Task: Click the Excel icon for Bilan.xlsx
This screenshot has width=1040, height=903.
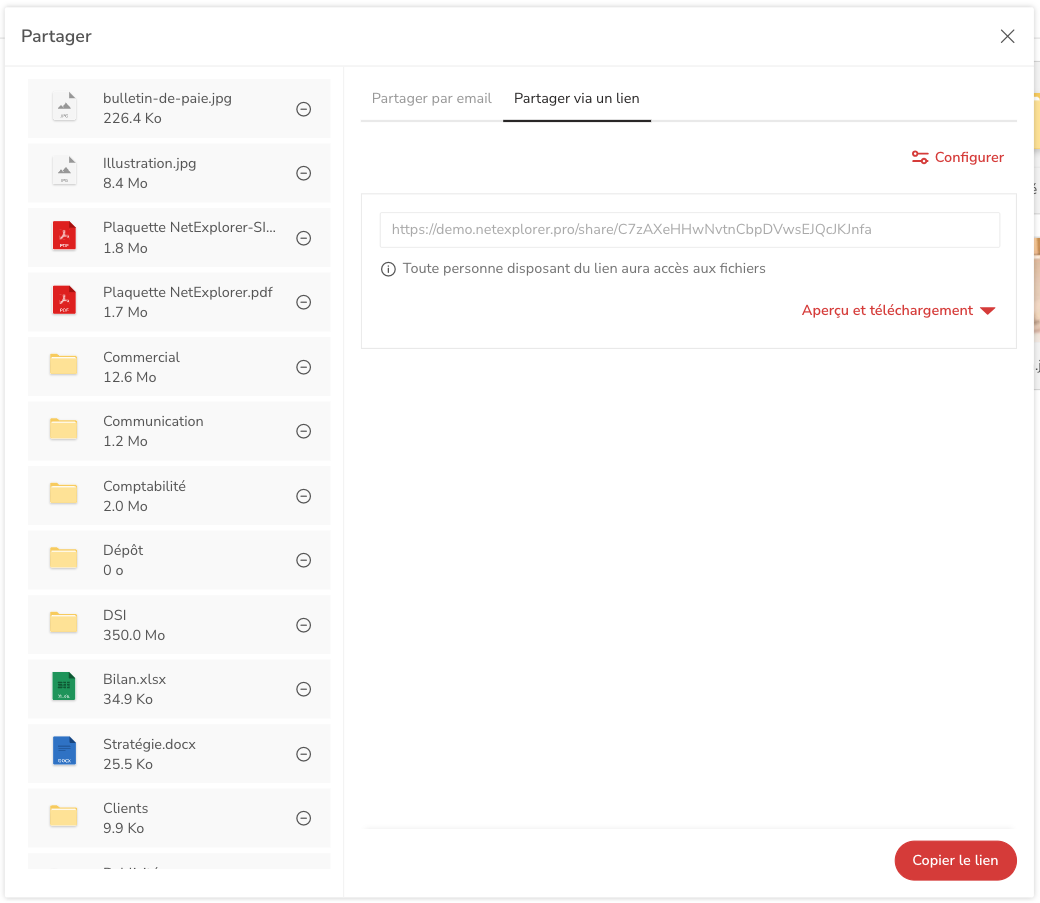Action: (64, 688)
